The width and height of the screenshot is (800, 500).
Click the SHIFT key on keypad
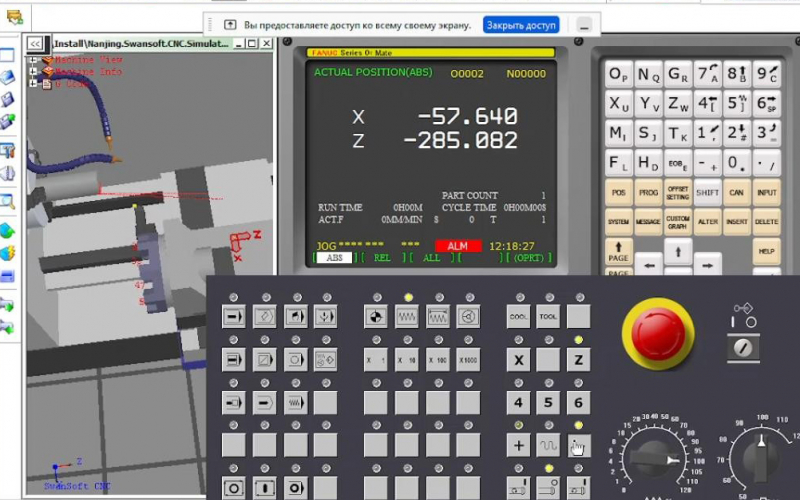[707, 192]
